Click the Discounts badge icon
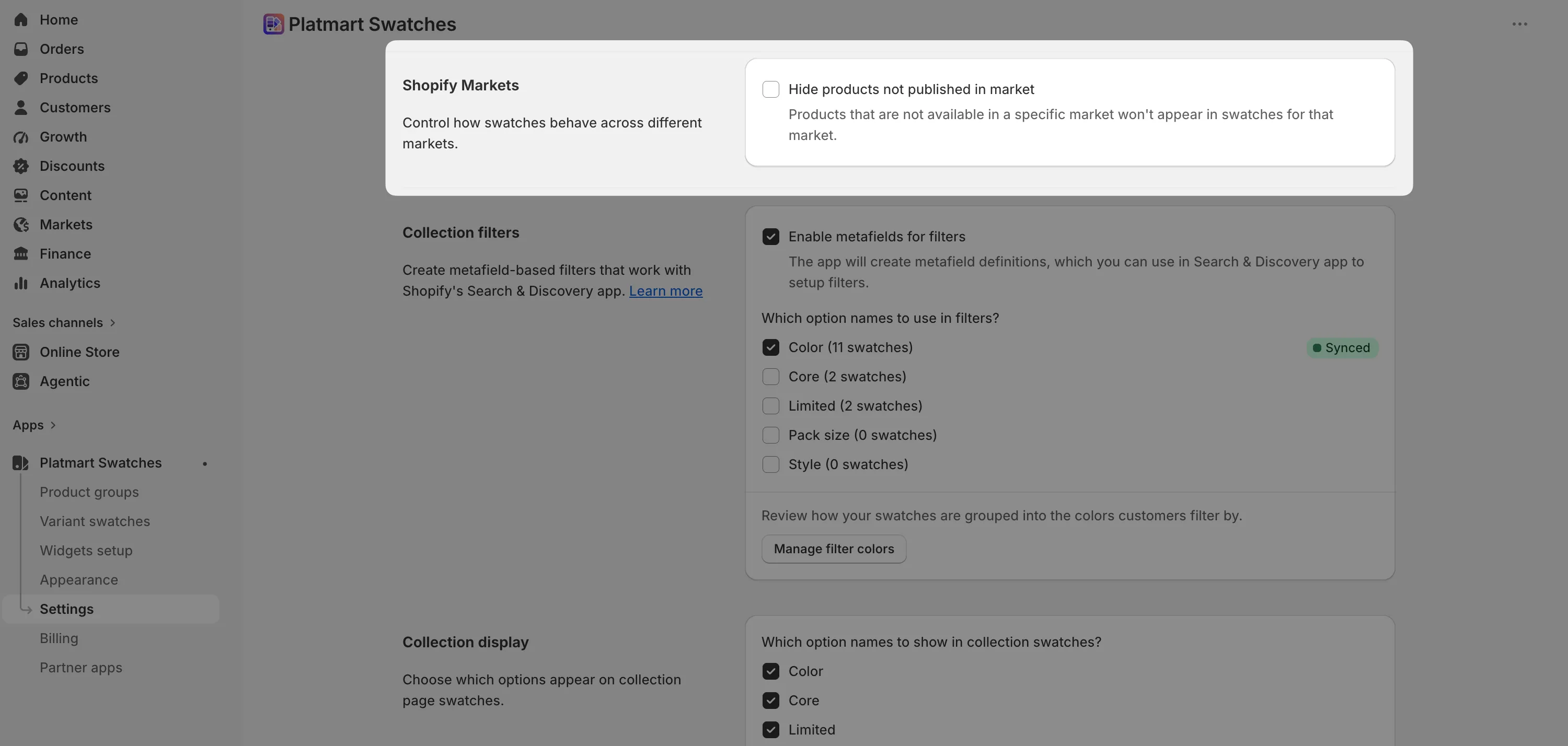The width and height of the screenshot is (1568, 746). [x=21, y=166]
